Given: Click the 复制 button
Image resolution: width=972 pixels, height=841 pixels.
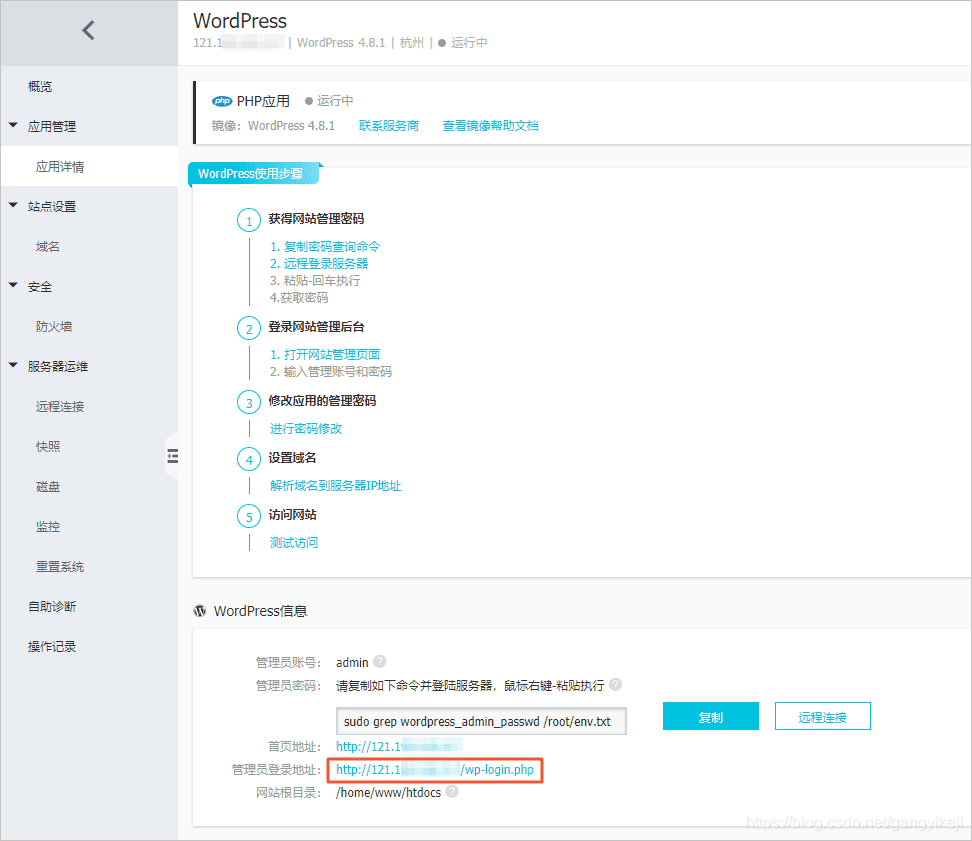Looking at the screenshot, I should tap(710, 716).
